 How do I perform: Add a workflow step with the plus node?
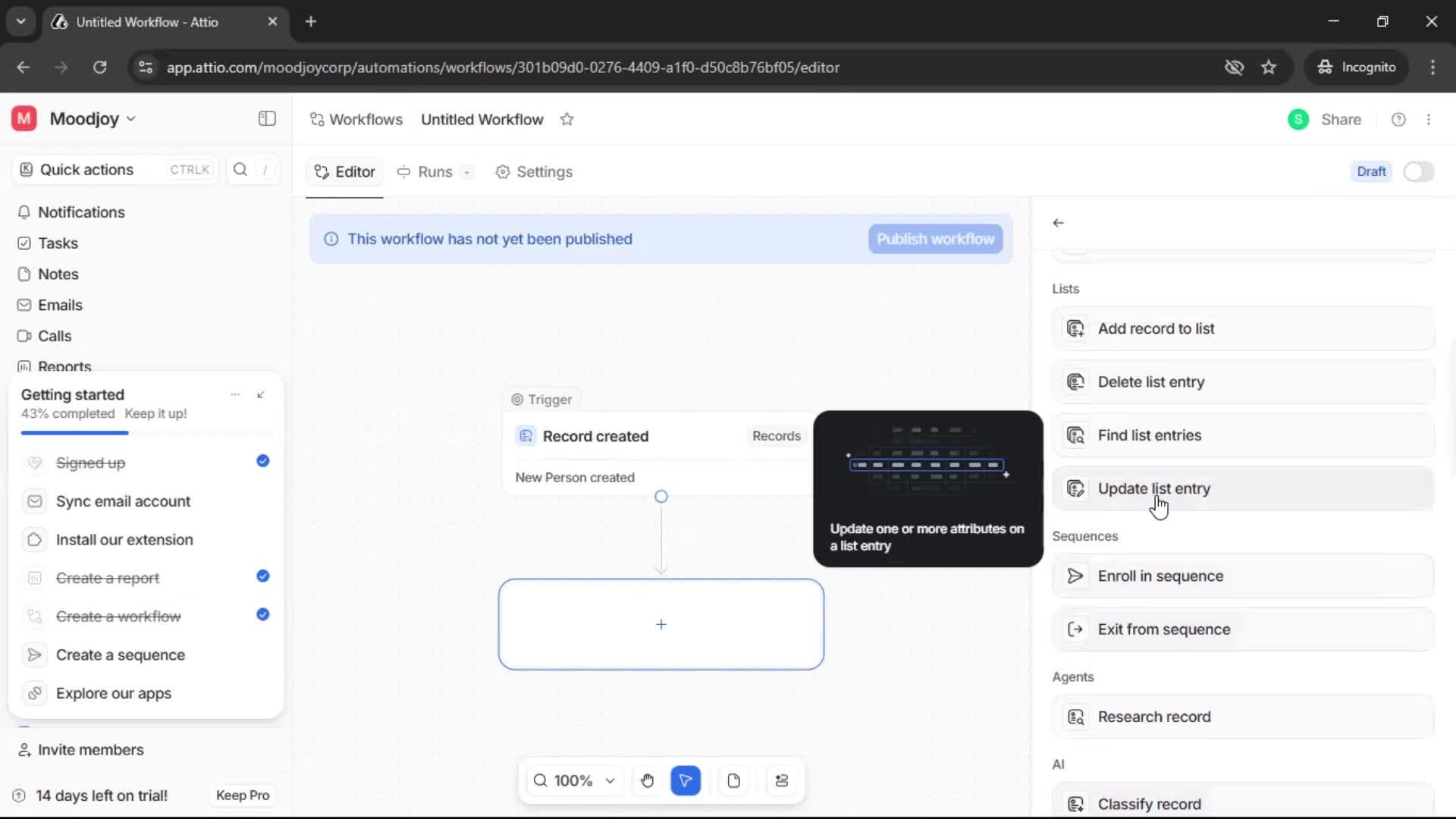[661, 624]
